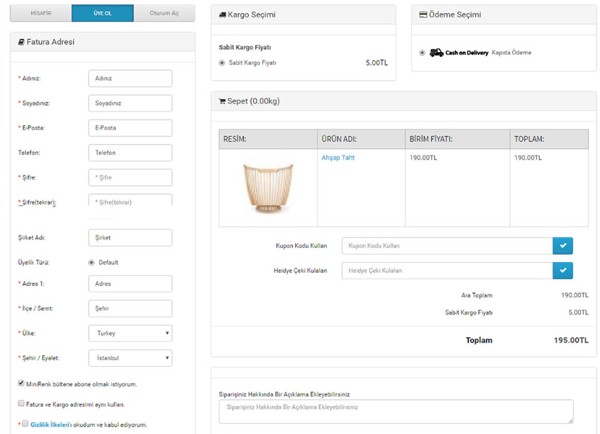Viewport: 600px width, 434px height.
Task: Click the E-Posta input field
Action: (130, 128)
